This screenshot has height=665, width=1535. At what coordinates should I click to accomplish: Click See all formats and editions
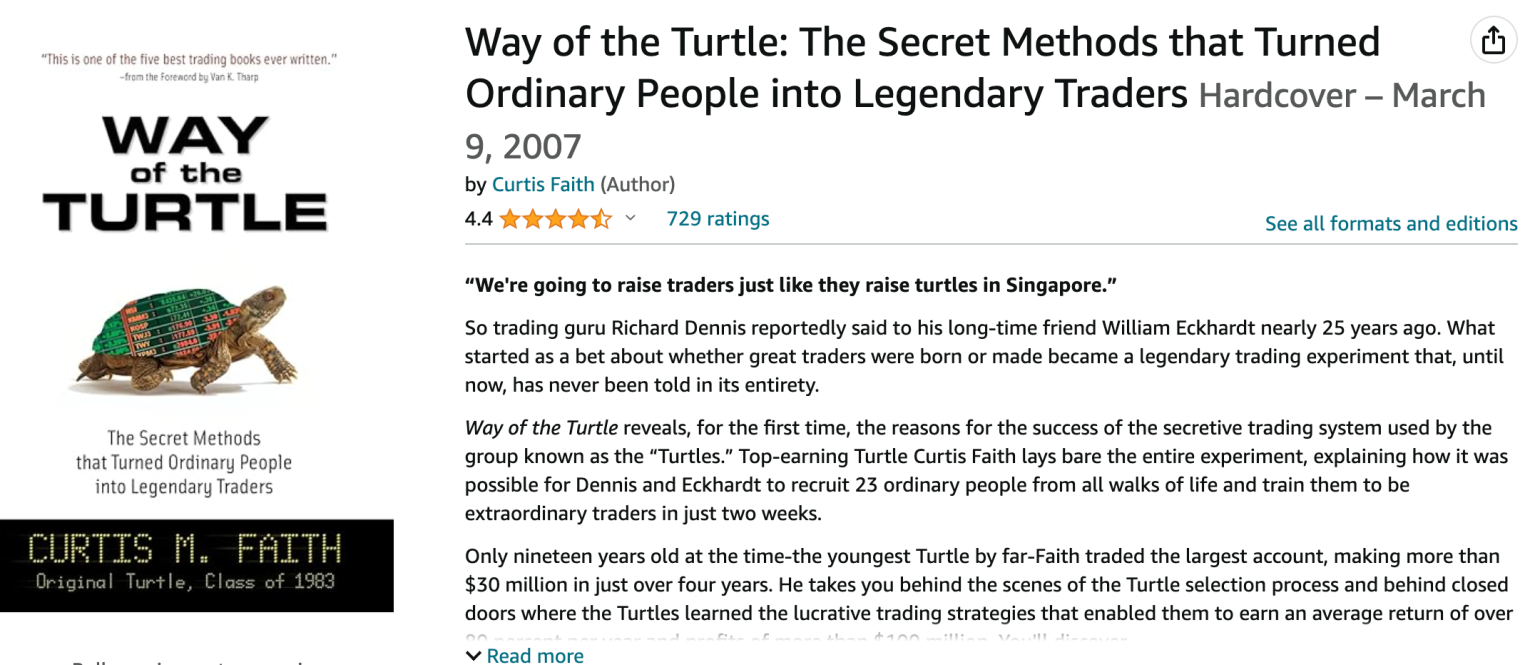click(x=1390, y=223)
